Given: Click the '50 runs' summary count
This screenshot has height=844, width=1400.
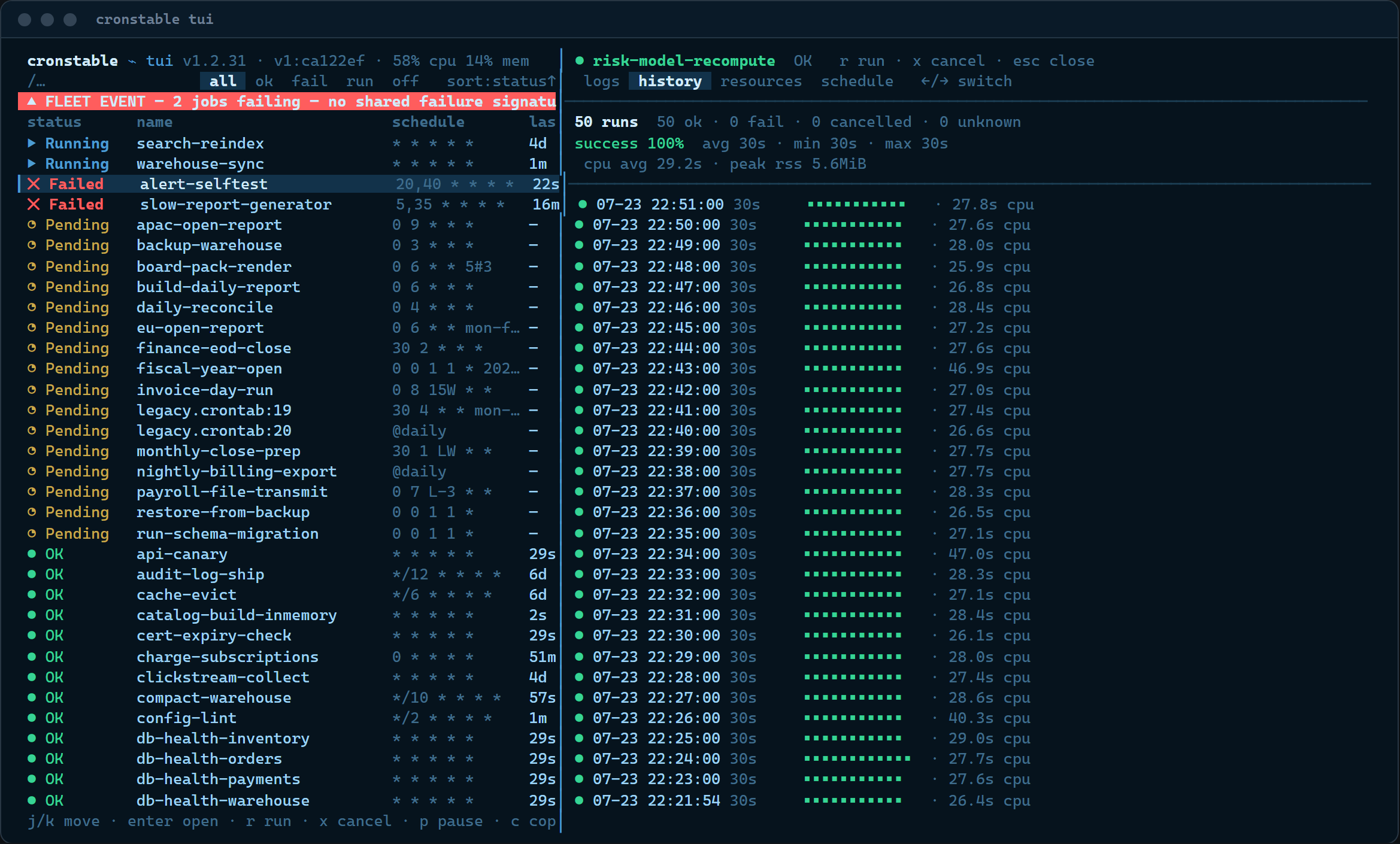Looking at the screenshot, I should 607,122.
